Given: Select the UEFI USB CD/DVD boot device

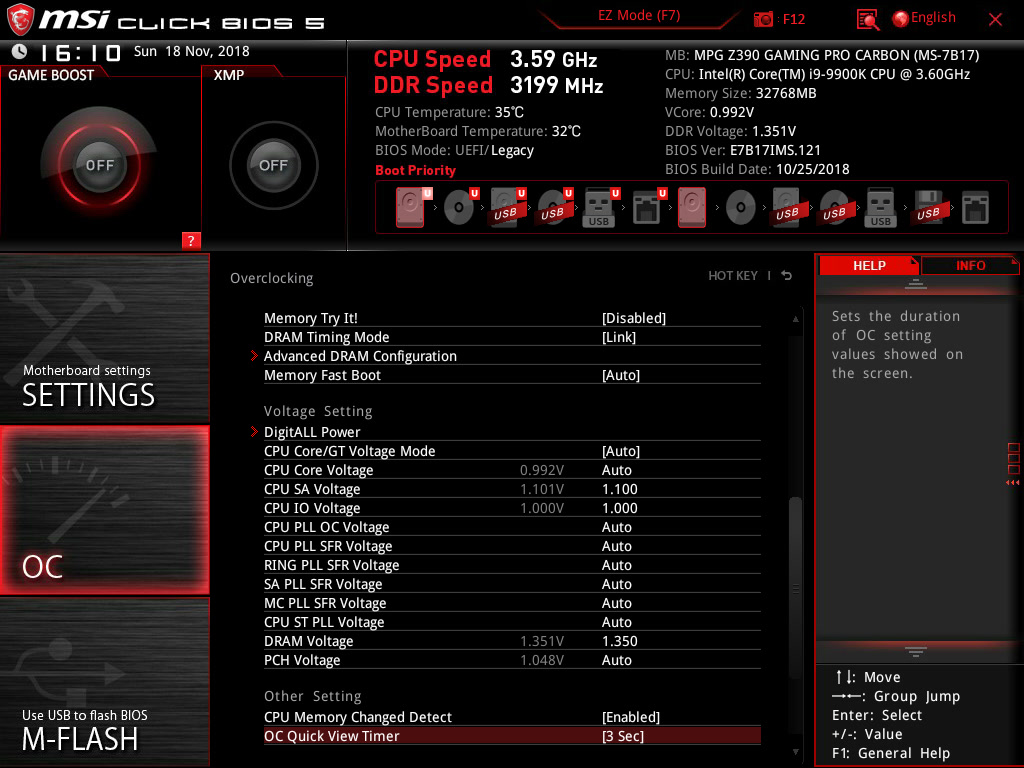Looking at the screenshot, I should [x=554, y=207].
